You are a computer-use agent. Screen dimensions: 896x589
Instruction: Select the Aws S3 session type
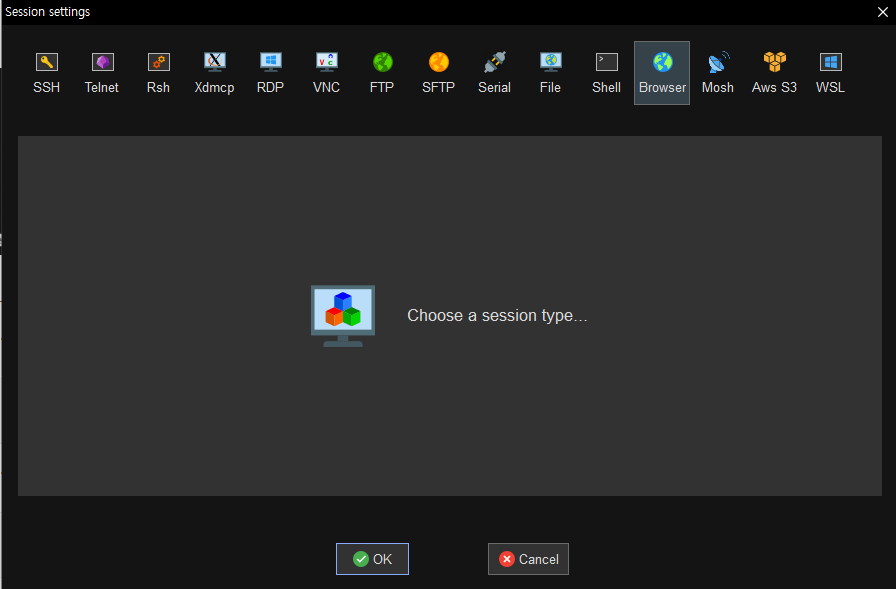774,73
